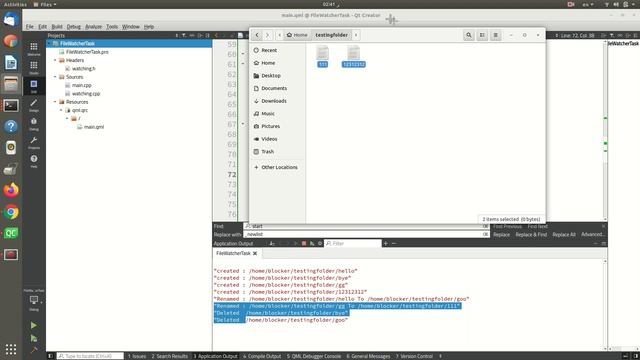Screen dimensions: 640x360
Task: Stop the running application in Application Output
Action: coord(304,243)
